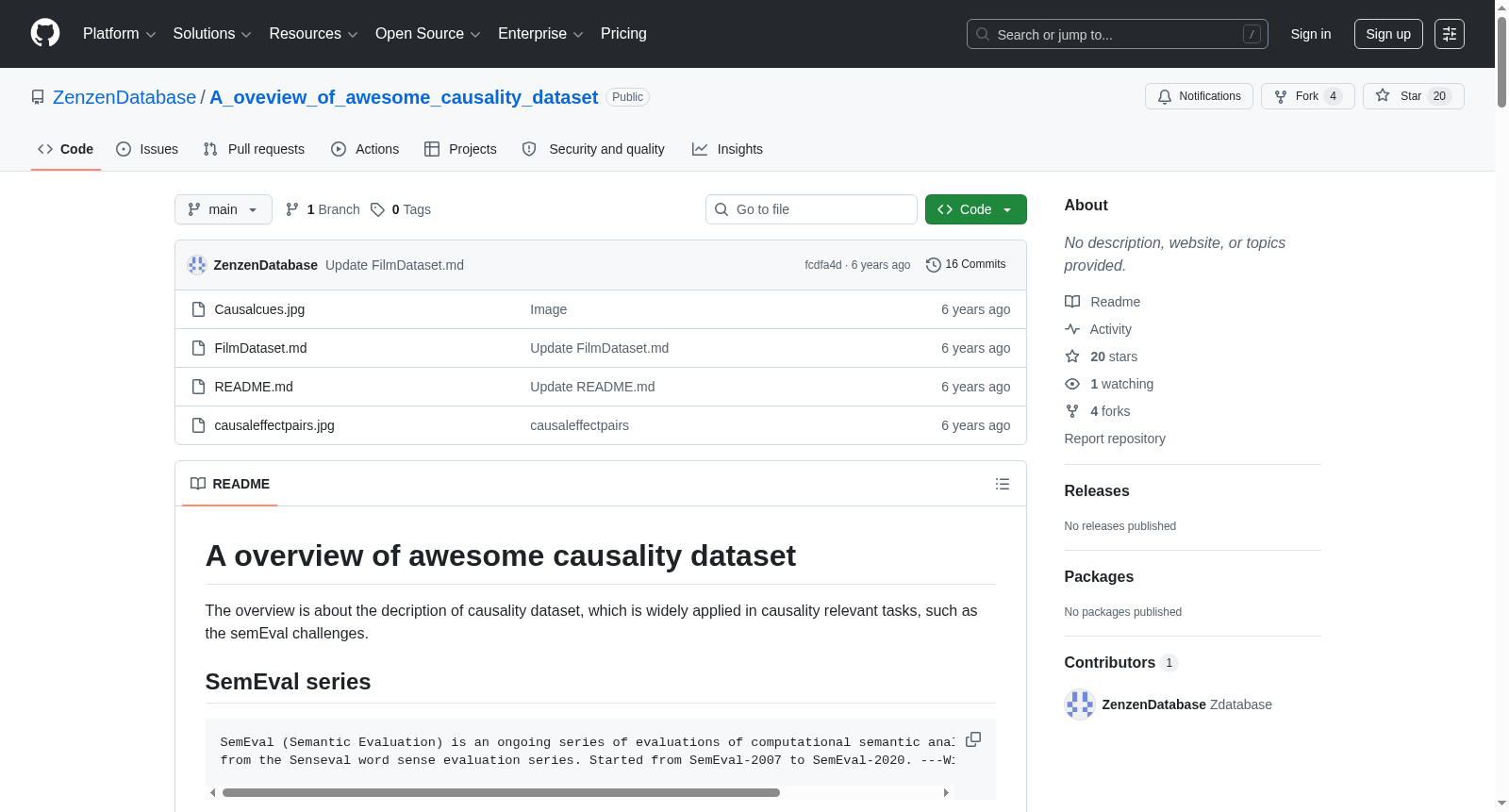Image resolution: width=1509 pixels, height=812 pixels.
Task: Click the code block horizontal scrollbar
Action: pos(501,792)
